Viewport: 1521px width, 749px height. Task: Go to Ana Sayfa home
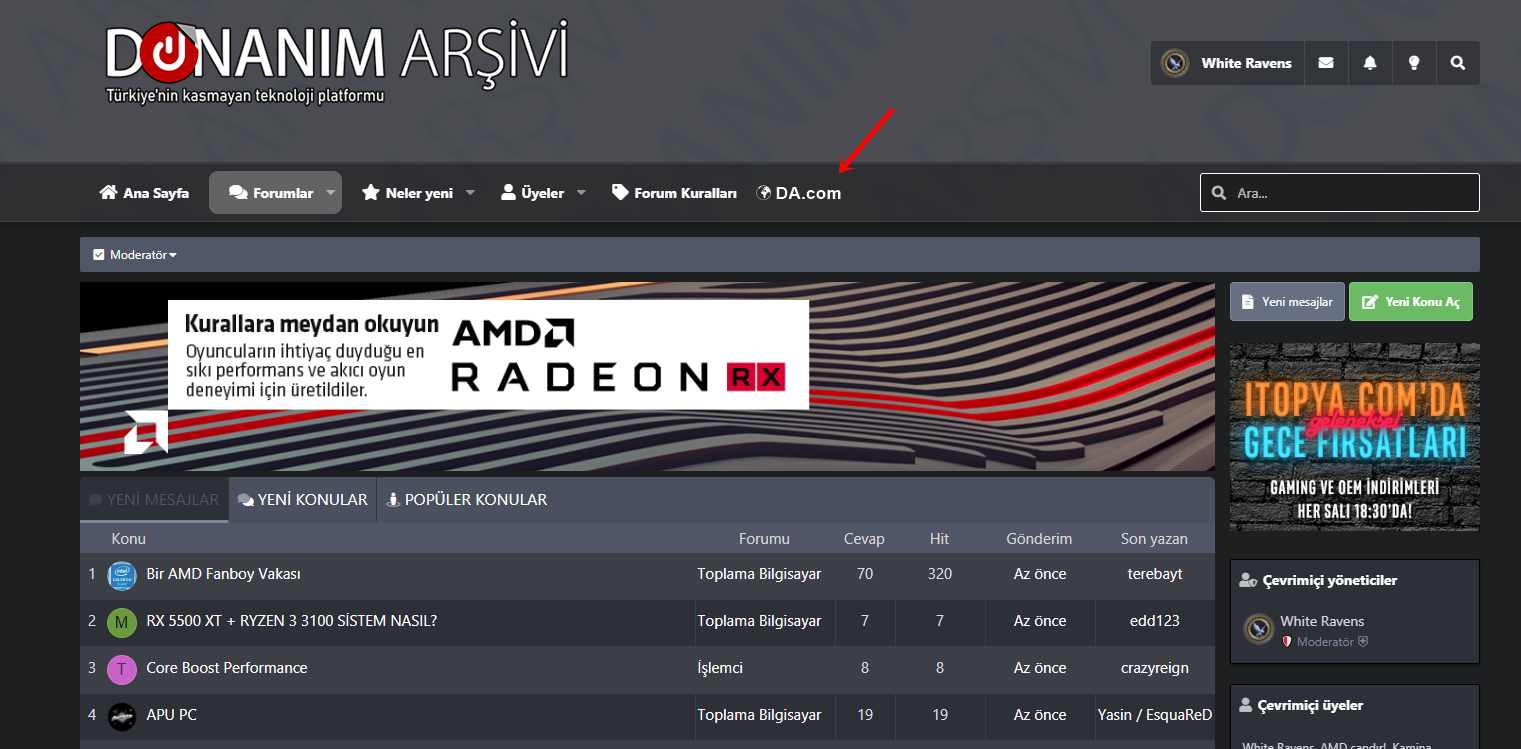(144, 193)
